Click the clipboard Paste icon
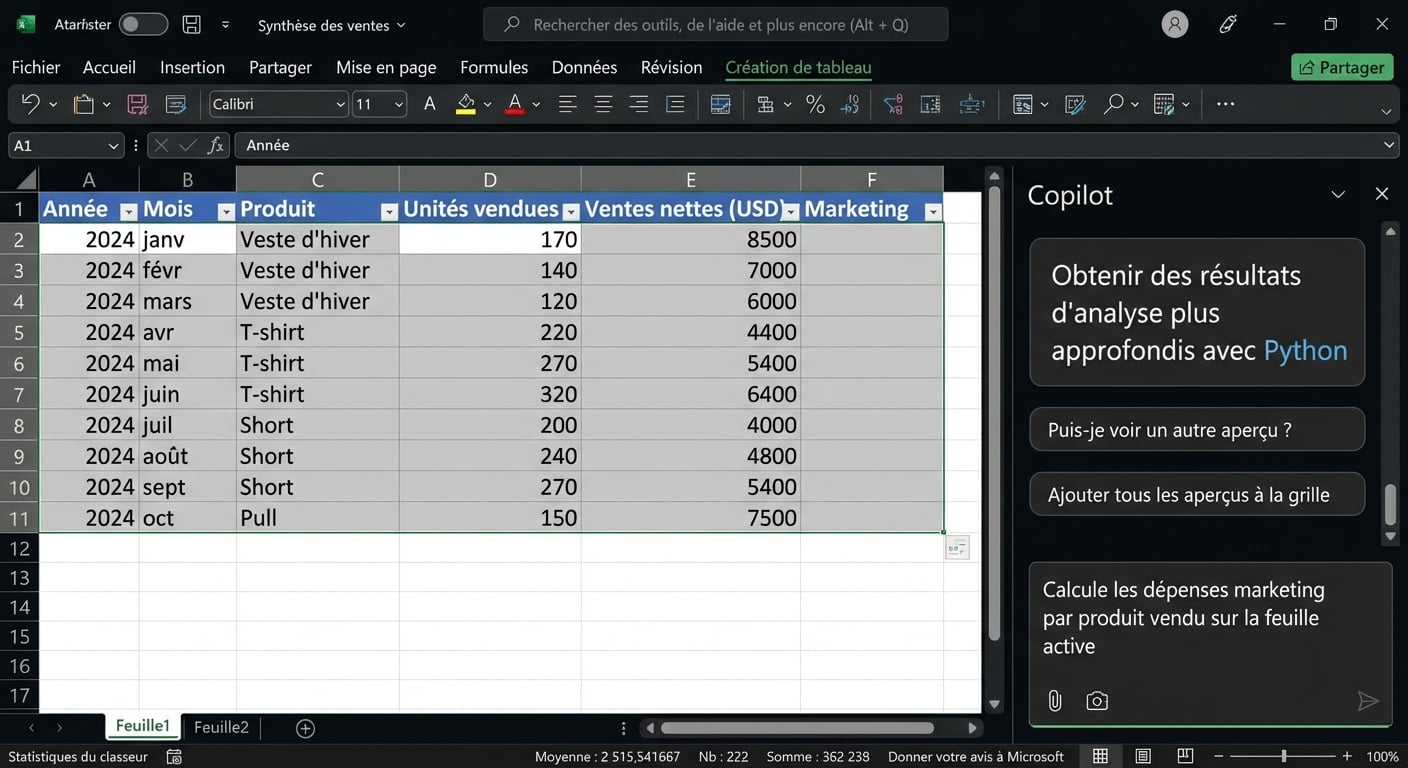 pyautogui.click(x=84, y=103)
